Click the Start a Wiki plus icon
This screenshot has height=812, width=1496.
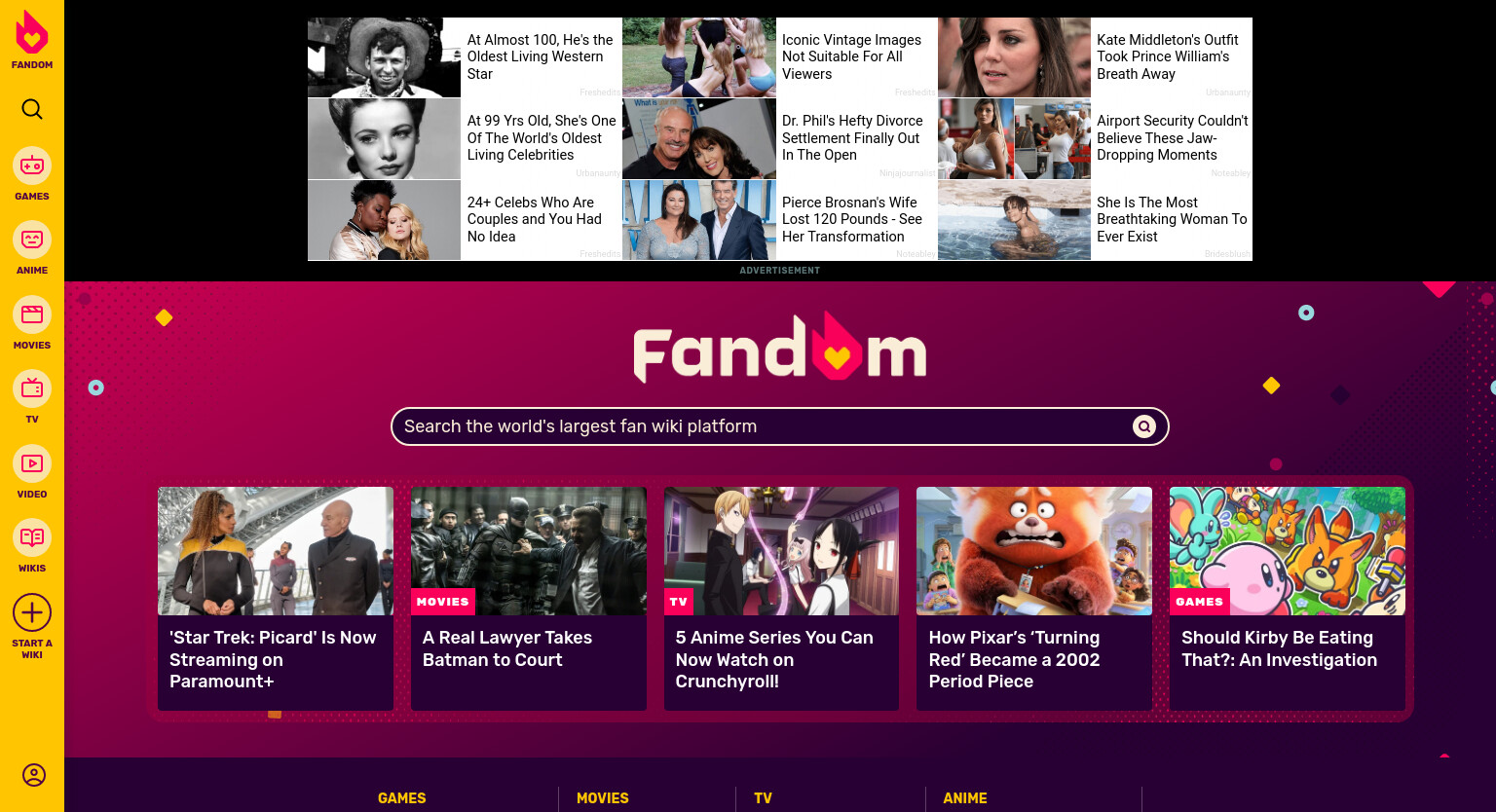tap(32, 612)
